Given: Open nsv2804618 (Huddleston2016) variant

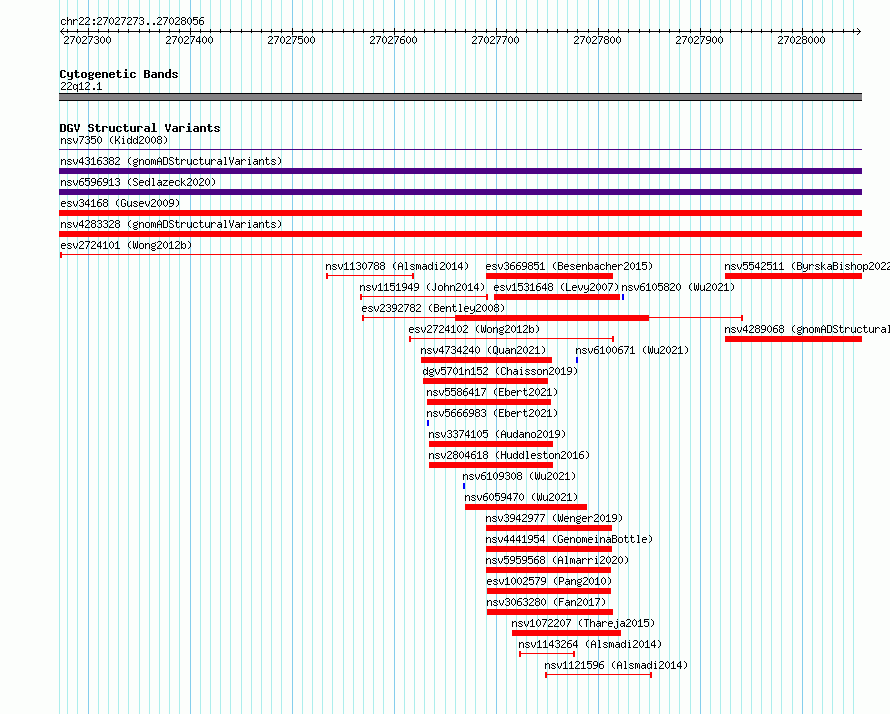Looking at the screenshot, I should click(x=509, y=455).
